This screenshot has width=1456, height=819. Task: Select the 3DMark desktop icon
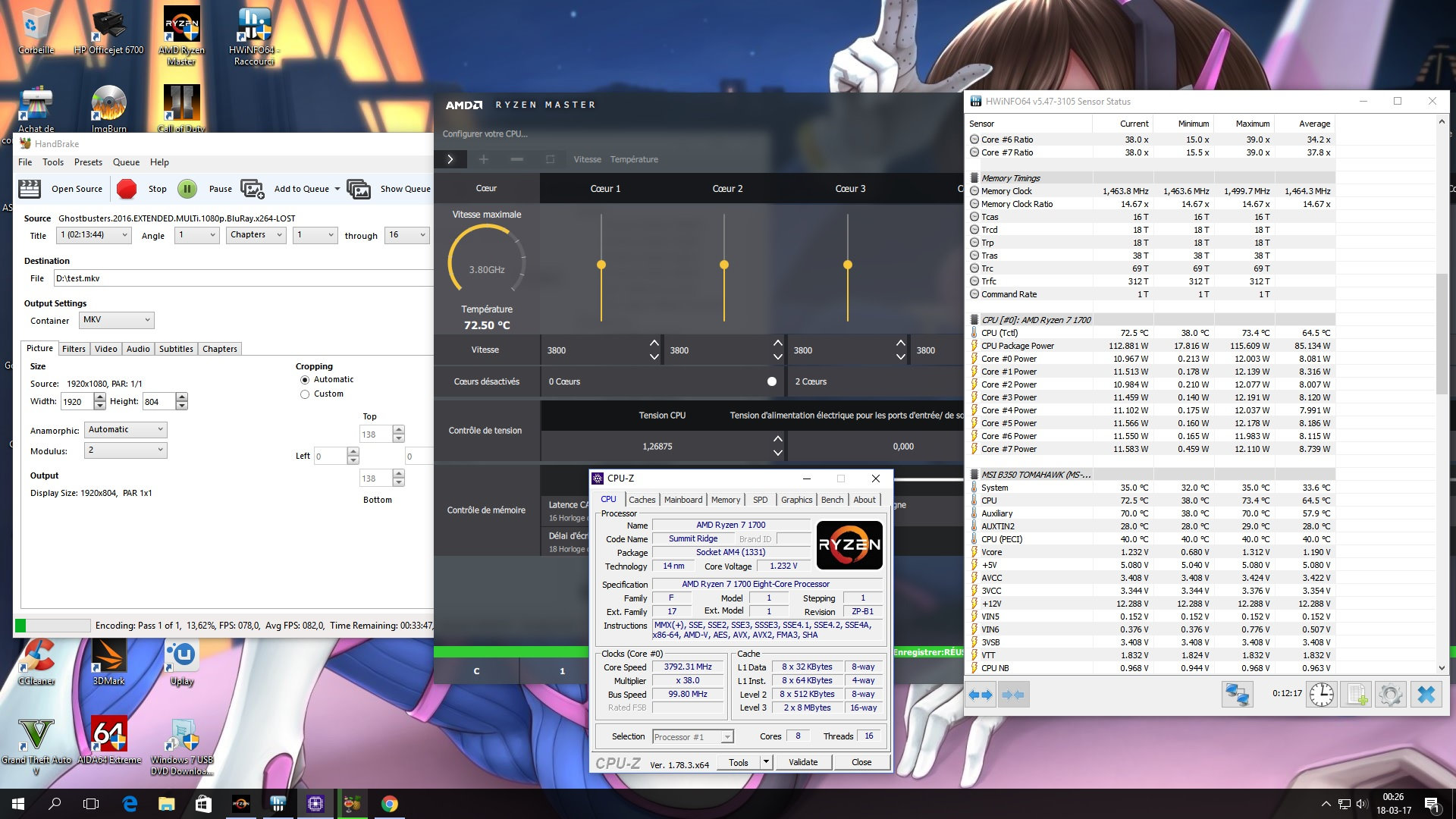tap(109, 661)
